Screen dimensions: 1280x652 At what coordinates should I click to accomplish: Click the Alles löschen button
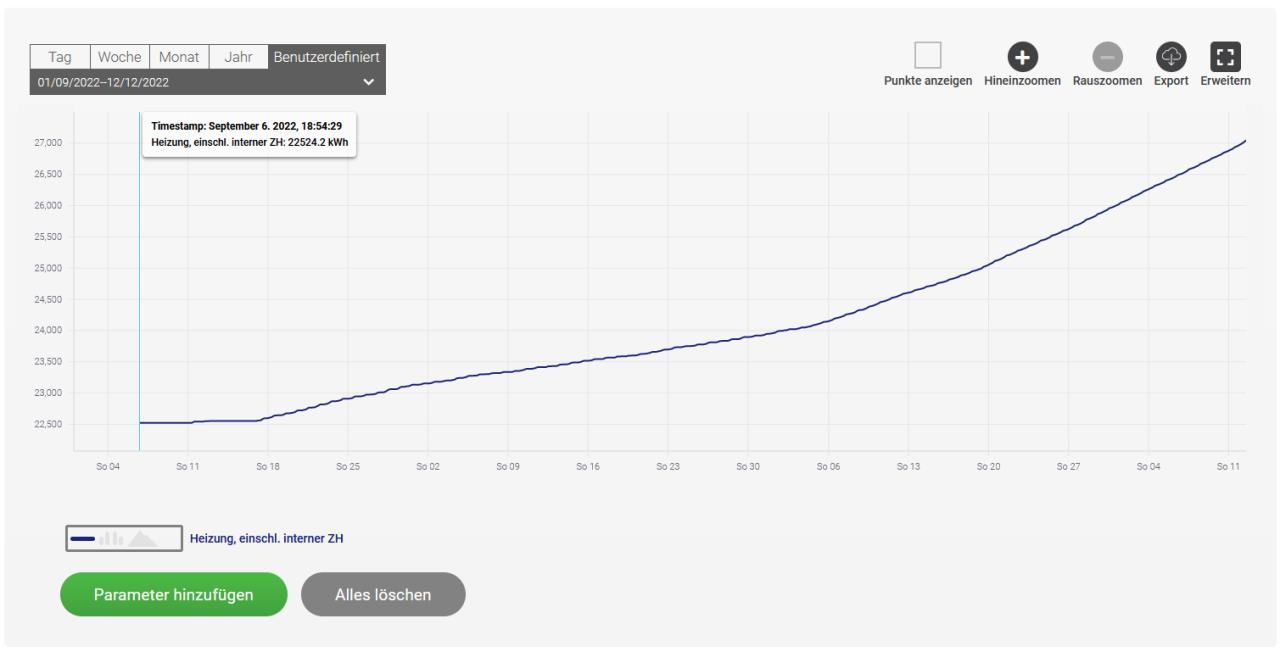point(383,594)
